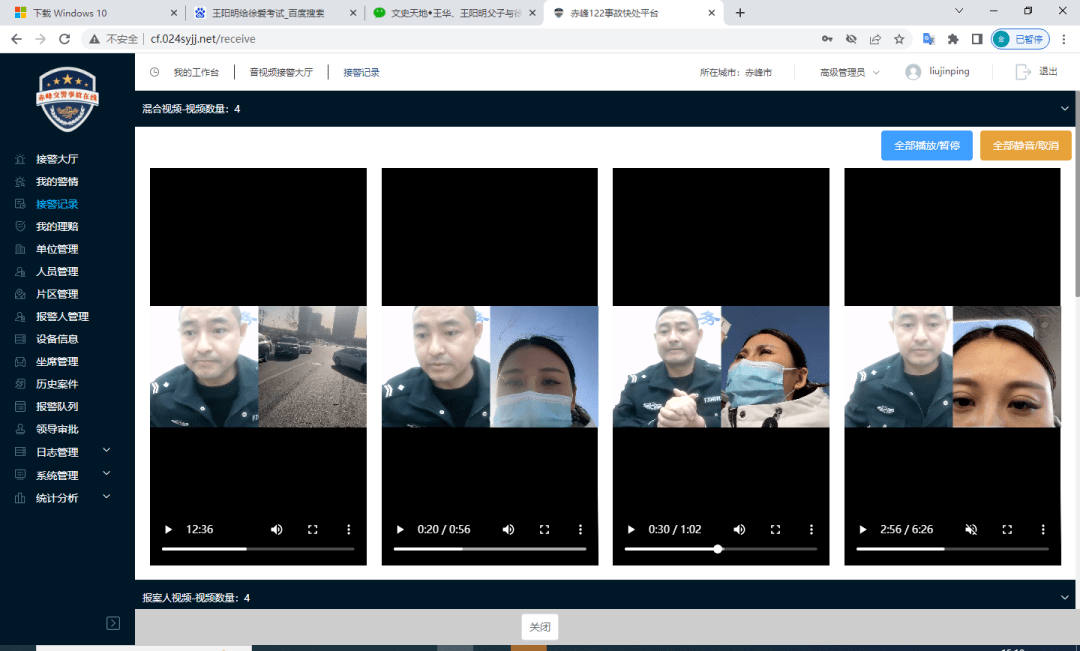The height and width of the screenshot is (651, 1080).
Task: Click the 关闭 button at the bottom
Action: 540,627
